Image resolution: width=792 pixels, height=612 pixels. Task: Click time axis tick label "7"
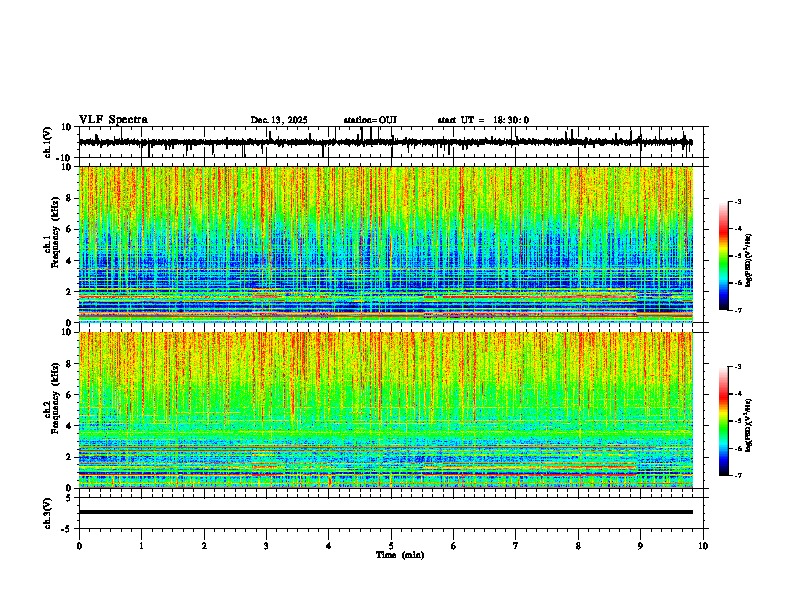tap(516, 546)
